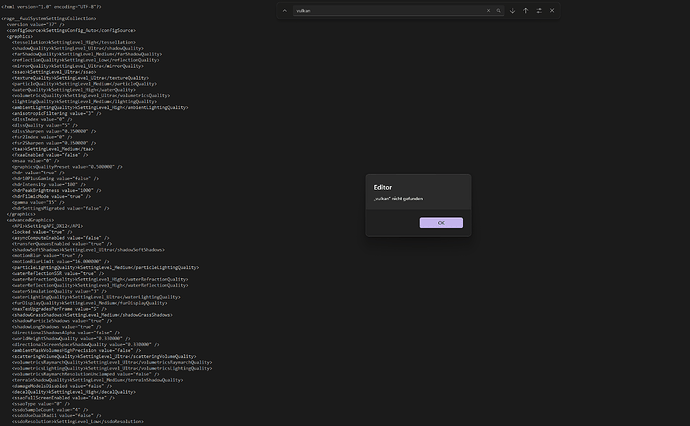690x426 pixels.
Task: Find previous match with the up arrow
Action: (526, 11)
